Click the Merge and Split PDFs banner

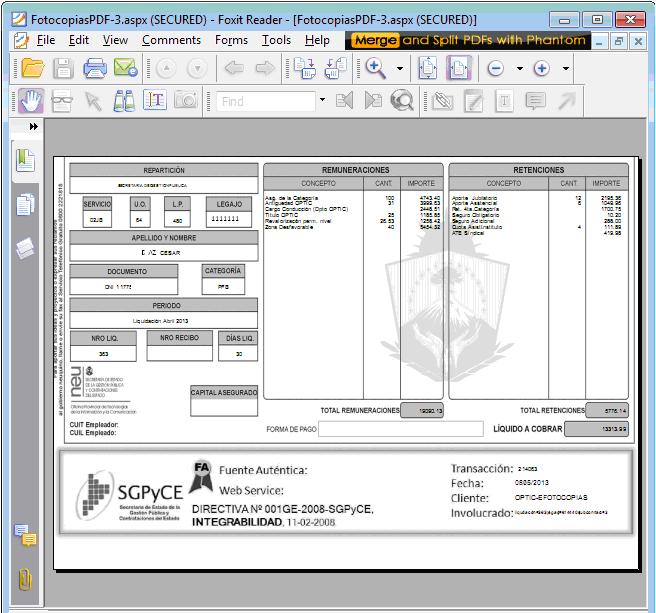click(x=468, y=40)
